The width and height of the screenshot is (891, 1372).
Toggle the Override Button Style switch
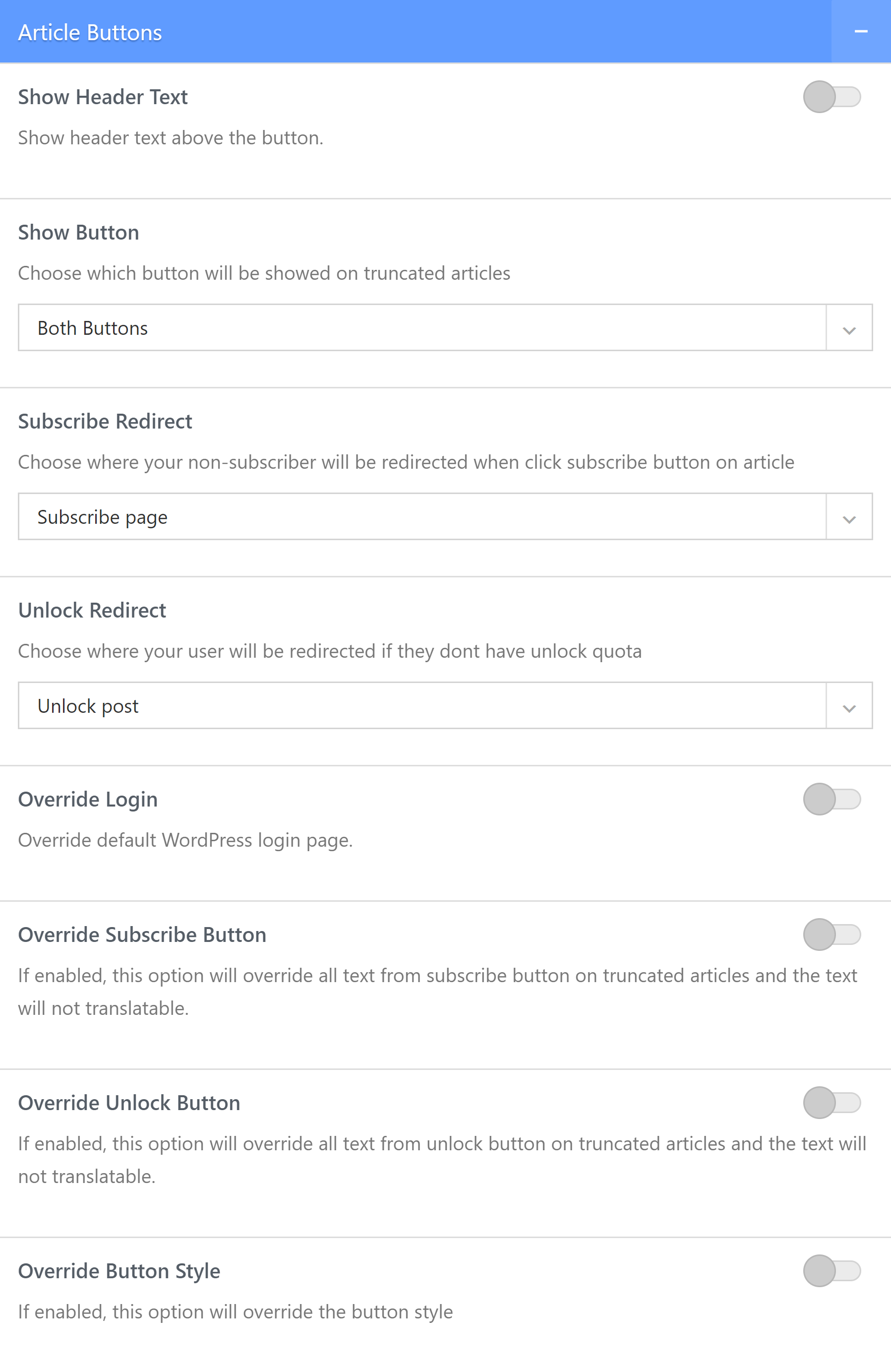pos(832,1271)
